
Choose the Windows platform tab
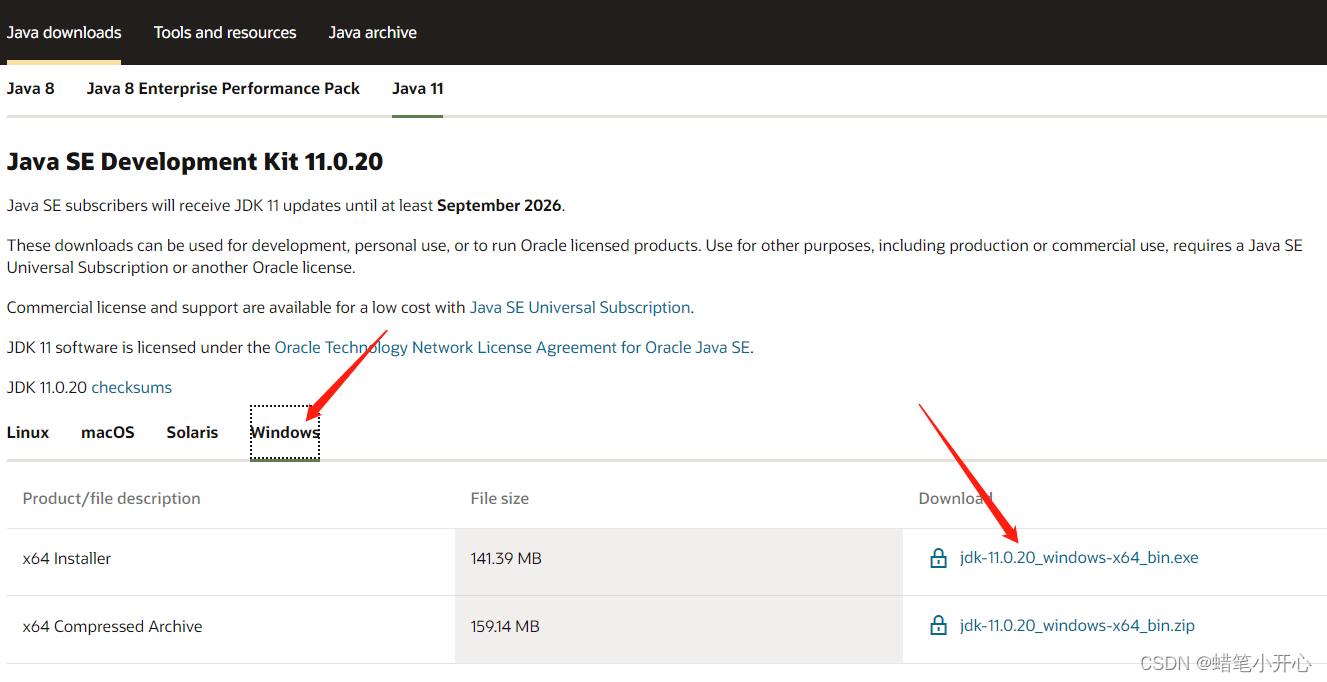[285, 433]
